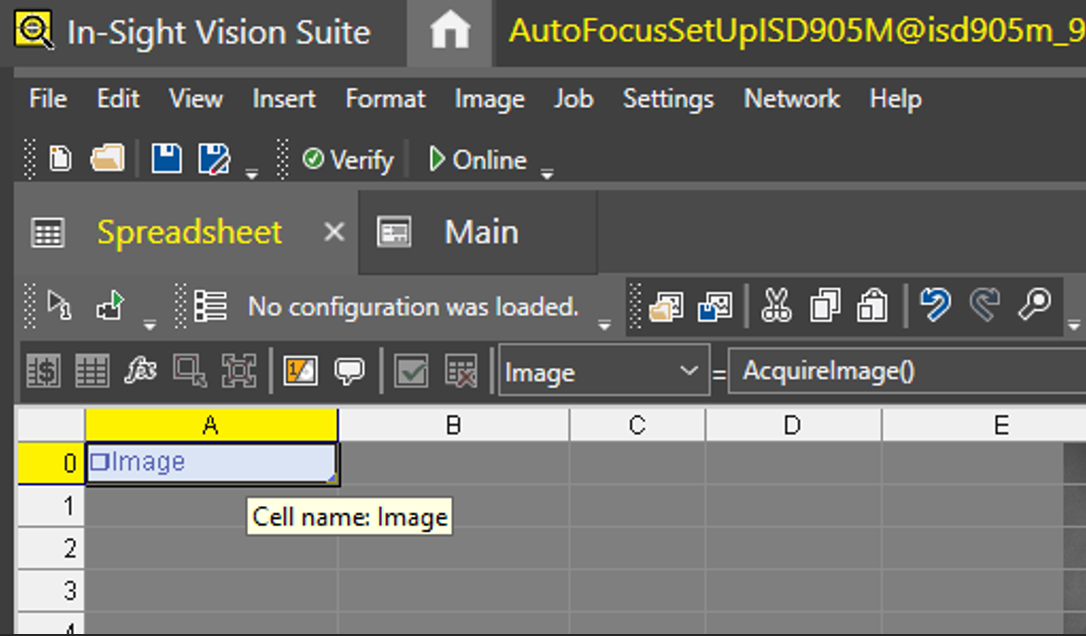The height and width of the screenshot is (636, 1086).
Task: Click the Paste clipboard icon
Action: [x=872, y=306]
